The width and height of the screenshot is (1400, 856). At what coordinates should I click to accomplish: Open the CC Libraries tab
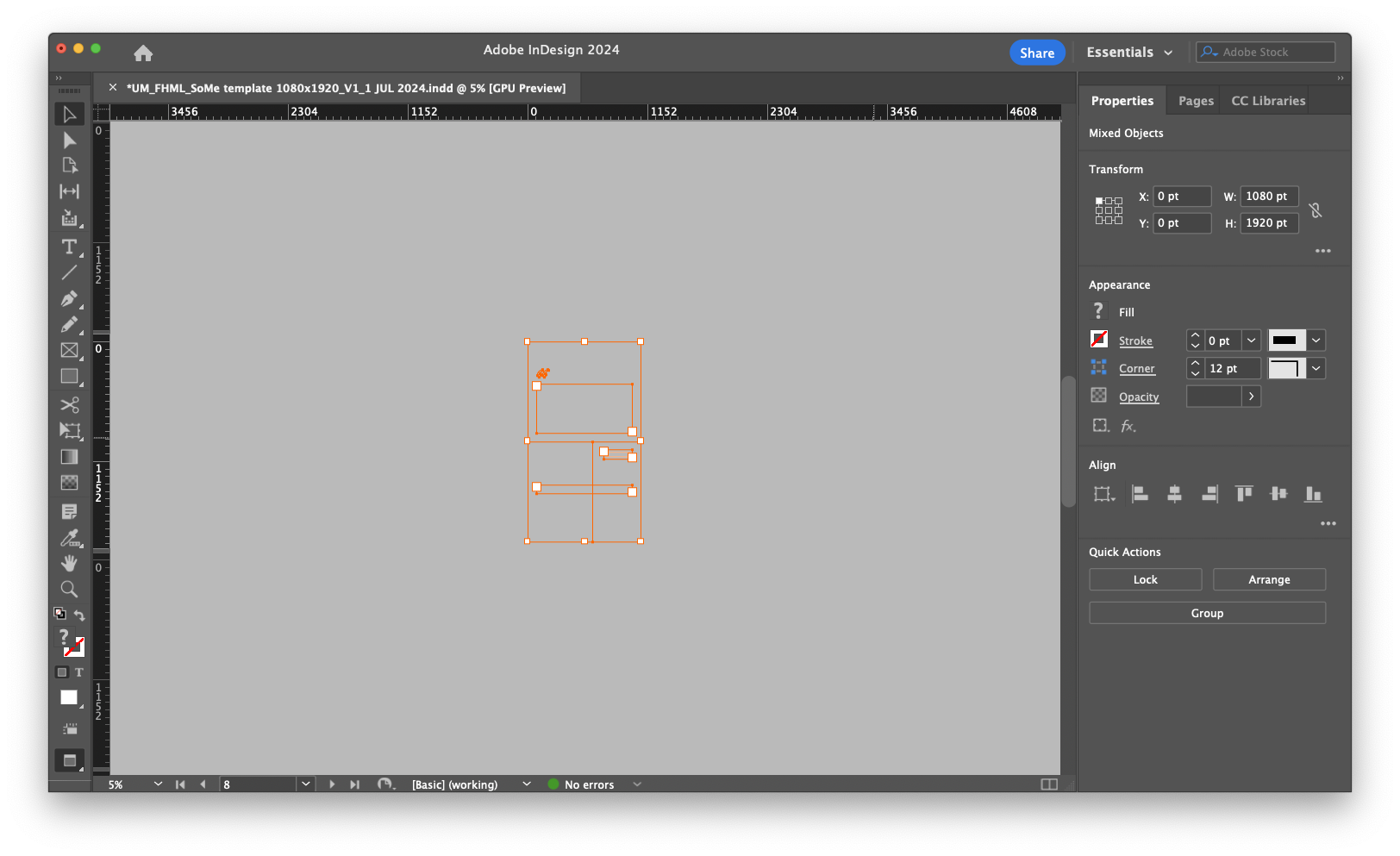pyautogui.click(x=1266, y=100)
